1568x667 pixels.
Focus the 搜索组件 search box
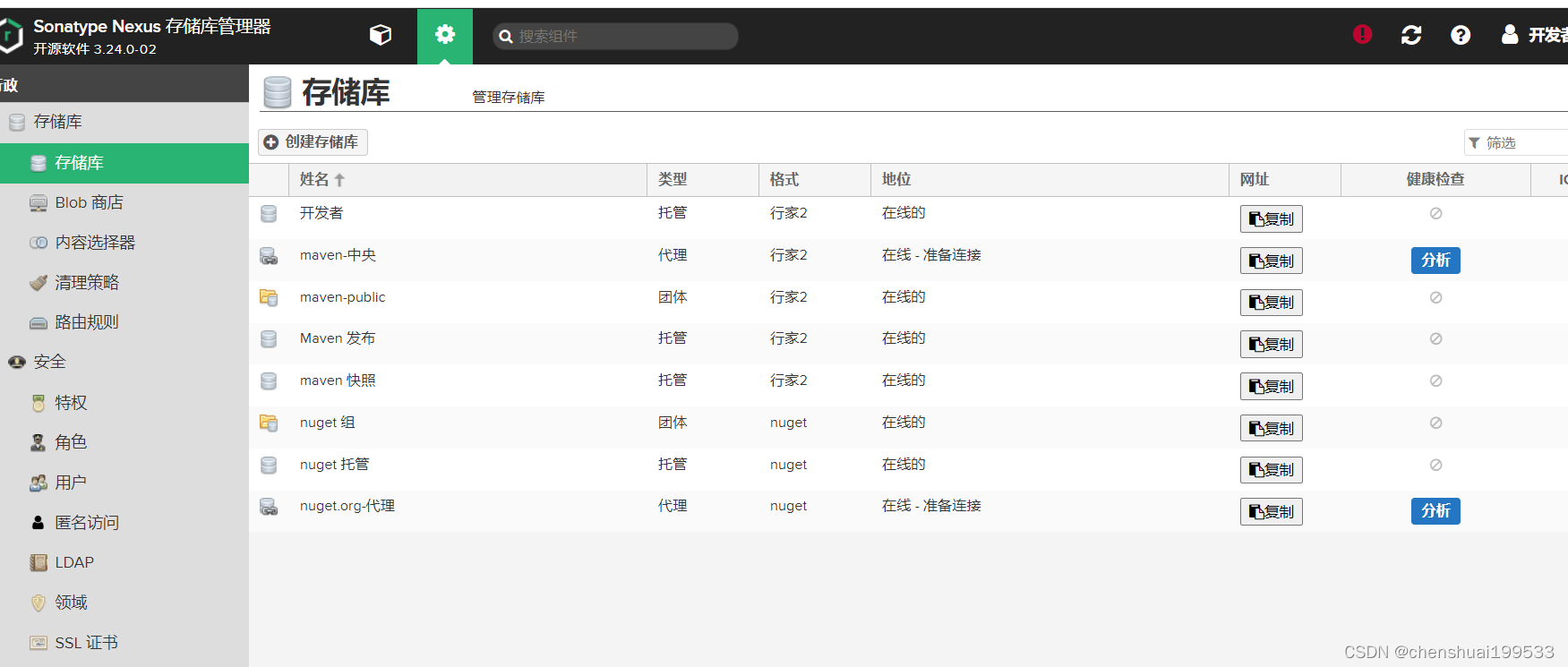tap(615, 36)
